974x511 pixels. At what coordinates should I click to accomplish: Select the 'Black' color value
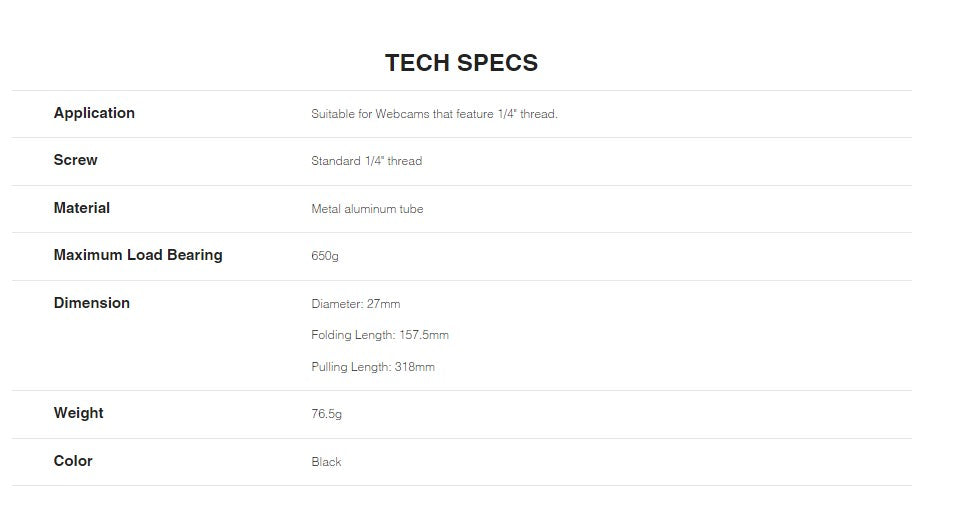coord(326,462)
